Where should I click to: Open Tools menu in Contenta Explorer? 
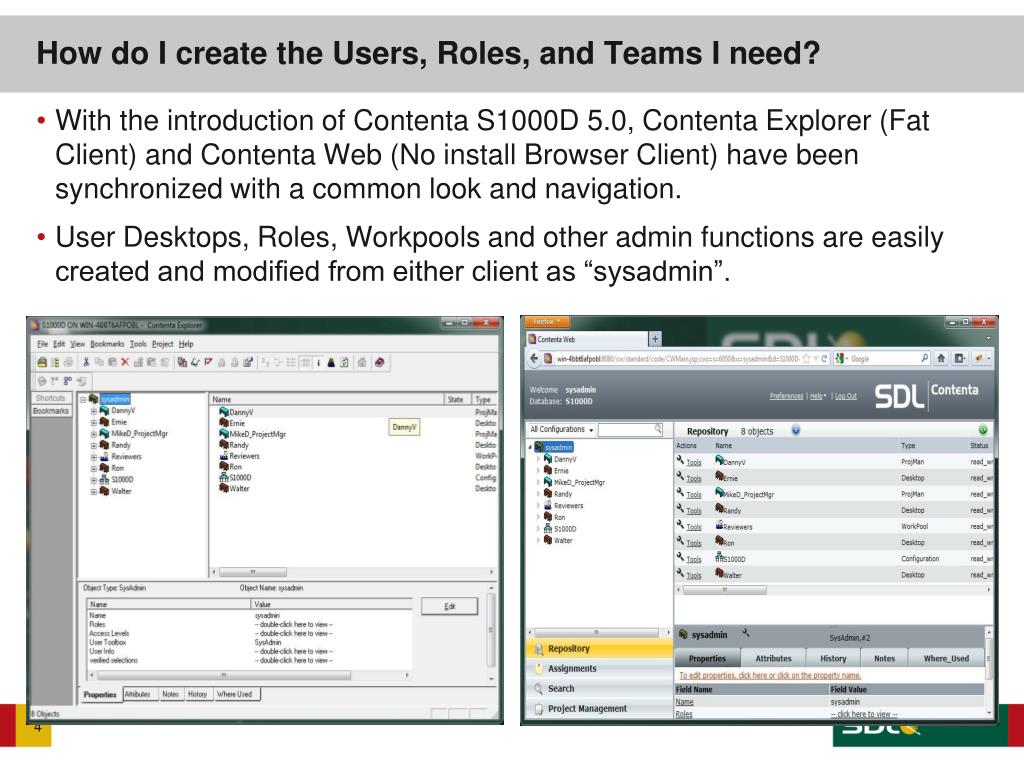(138, 344)
